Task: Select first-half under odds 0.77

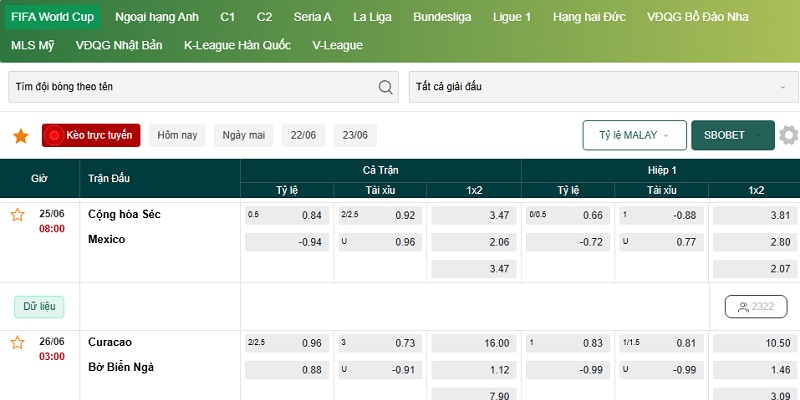Action: 662,242
